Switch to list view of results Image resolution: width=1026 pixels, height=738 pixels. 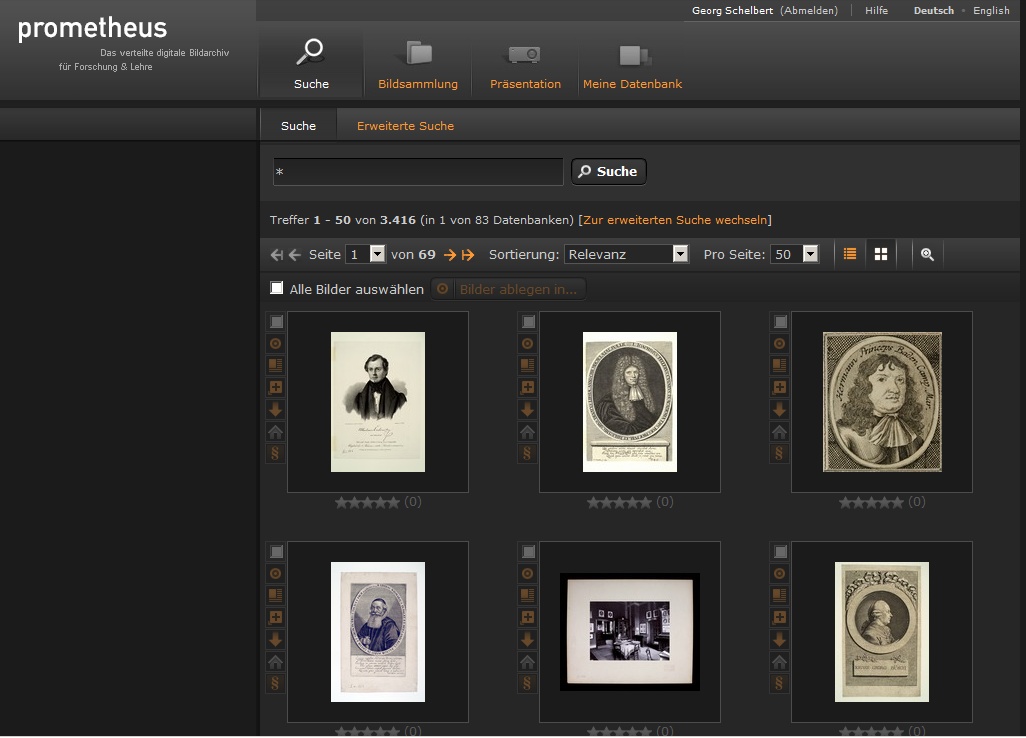pyautogui.click(x=850, y=254)
